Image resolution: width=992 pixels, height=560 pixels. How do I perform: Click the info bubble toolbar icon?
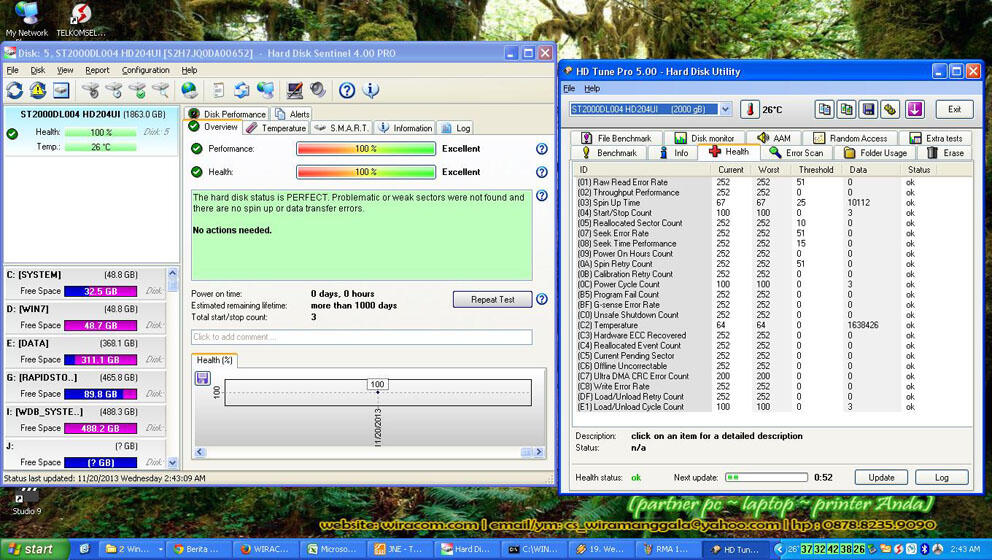click(x=371, y=90)
